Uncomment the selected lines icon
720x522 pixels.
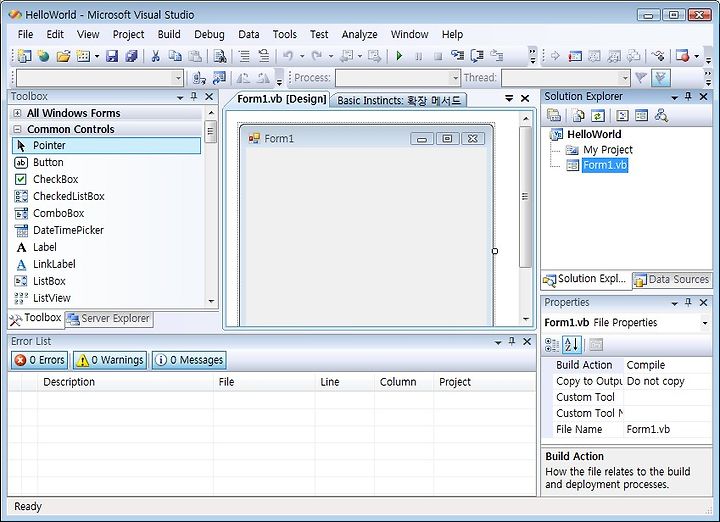[x=264, y=56]
